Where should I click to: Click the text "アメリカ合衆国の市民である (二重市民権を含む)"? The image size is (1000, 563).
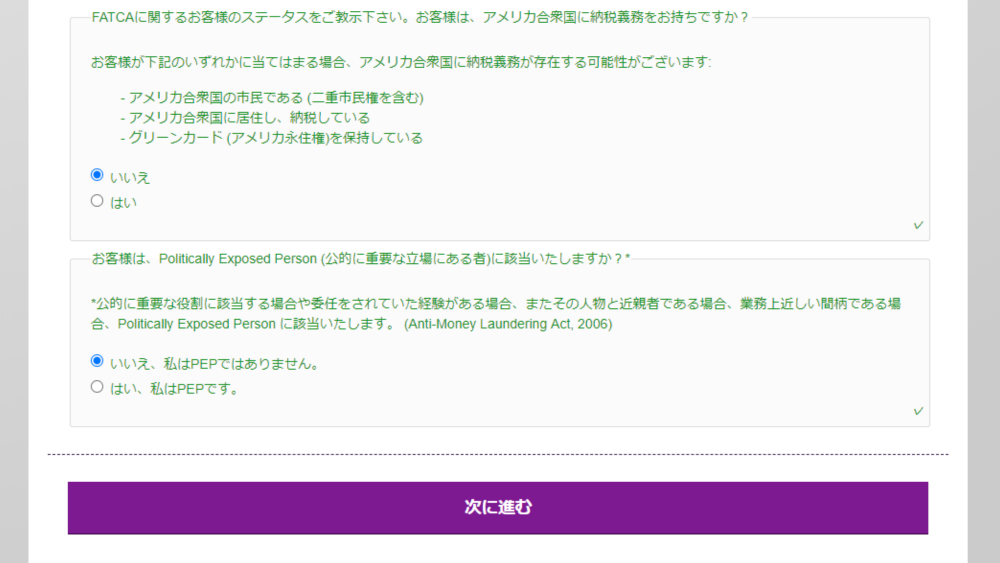click(276, 98)
